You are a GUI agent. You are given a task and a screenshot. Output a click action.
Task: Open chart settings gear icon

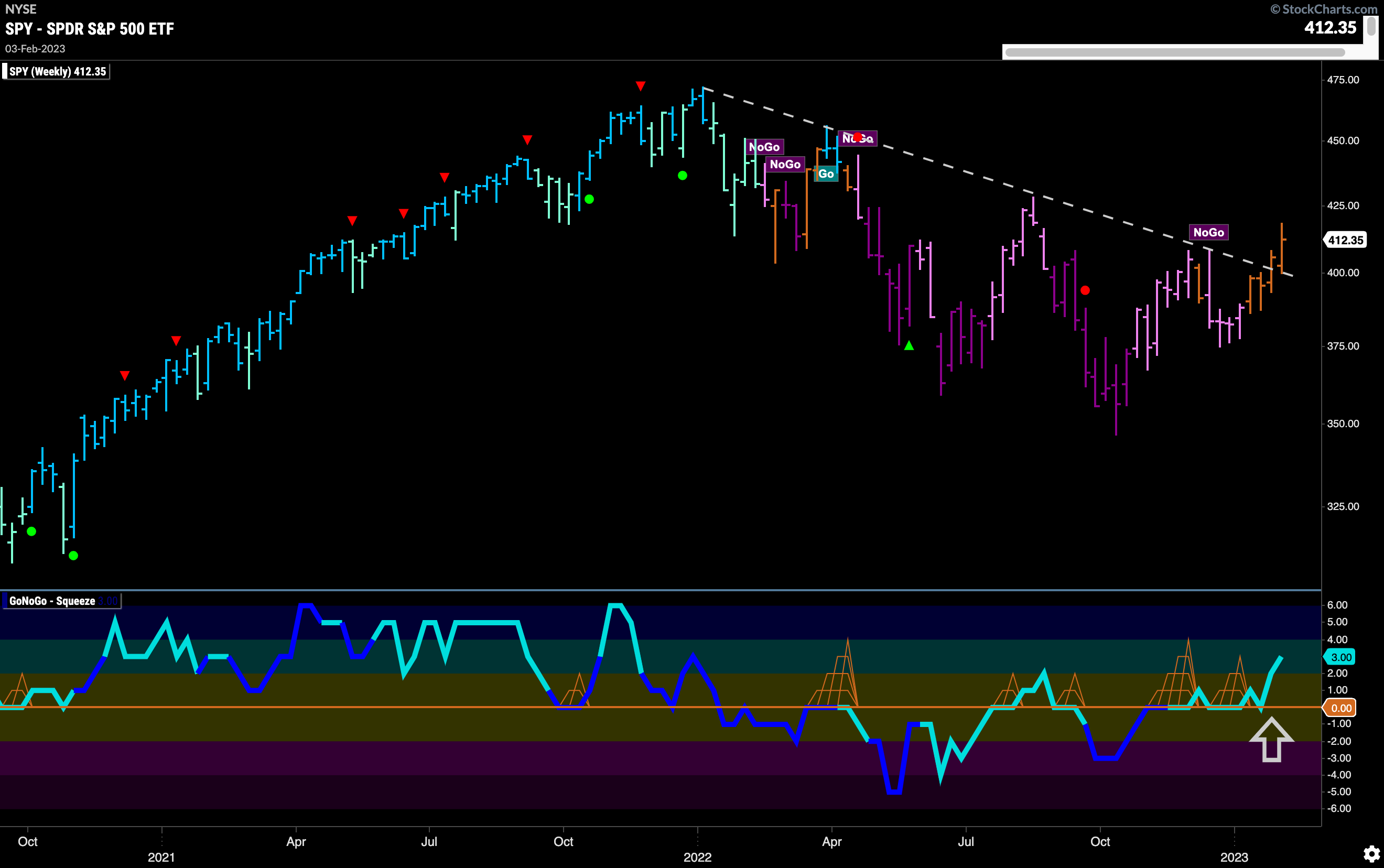tap(1371, 854)
